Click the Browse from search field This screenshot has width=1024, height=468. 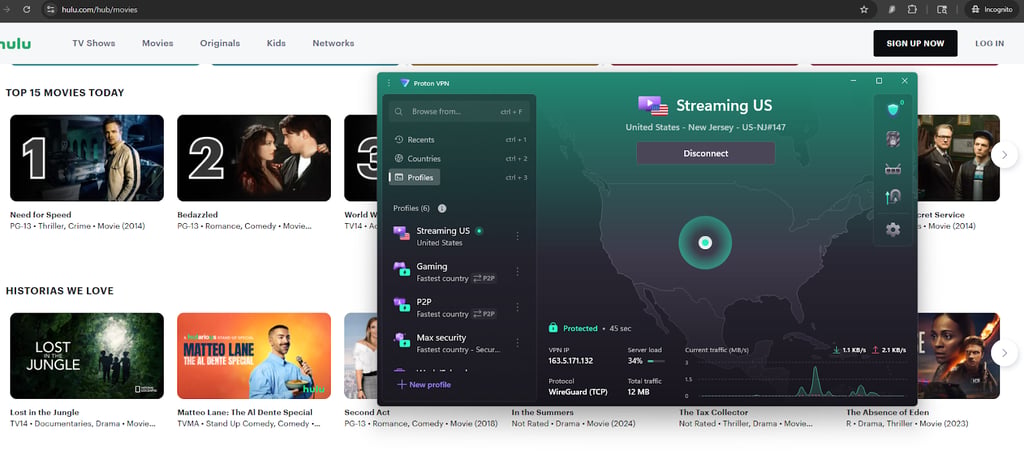pyautogui.click(x=459, y=112)
